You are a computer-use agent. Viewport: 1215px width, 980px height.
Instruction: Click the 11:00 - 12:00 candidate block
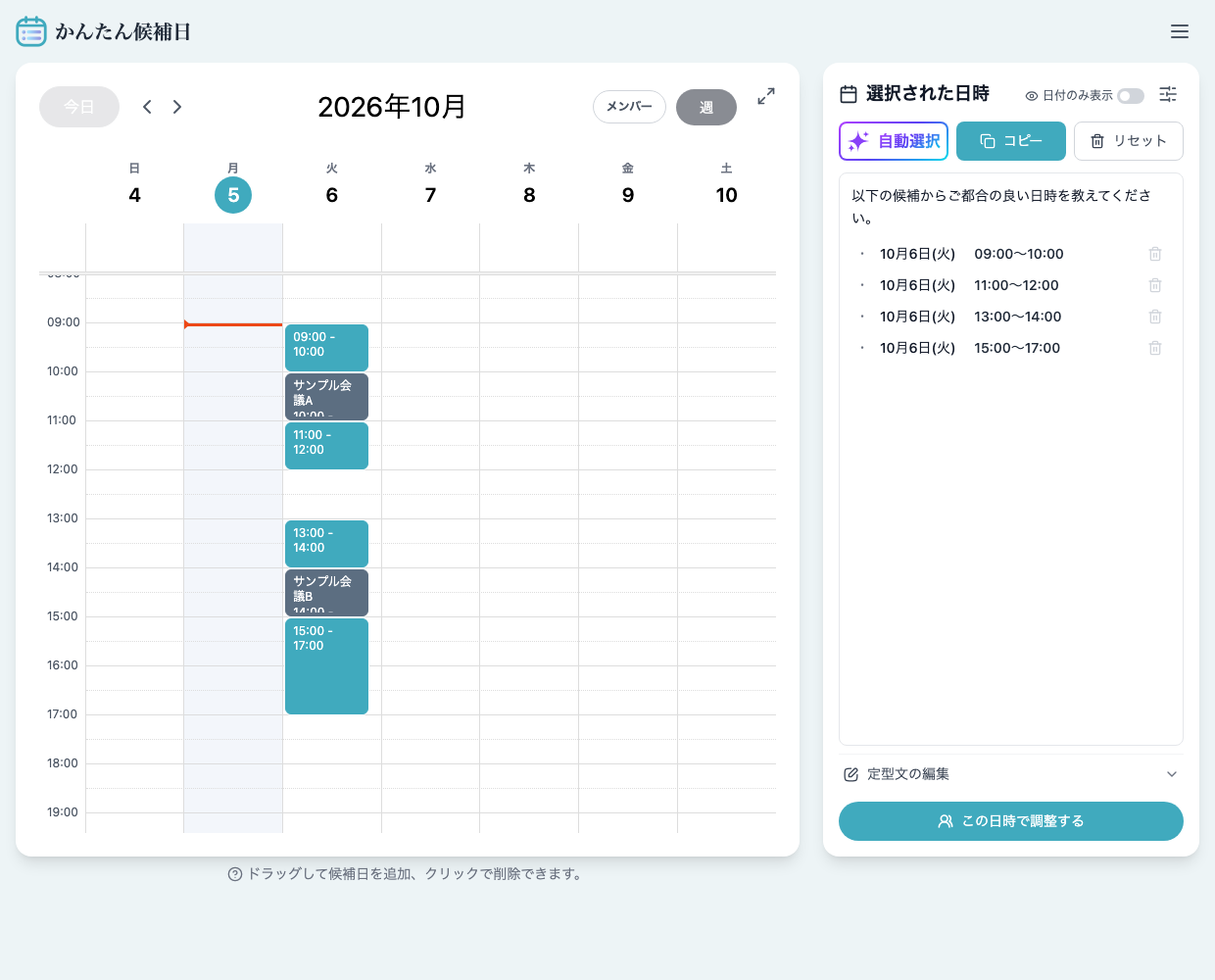pos(326,446)
